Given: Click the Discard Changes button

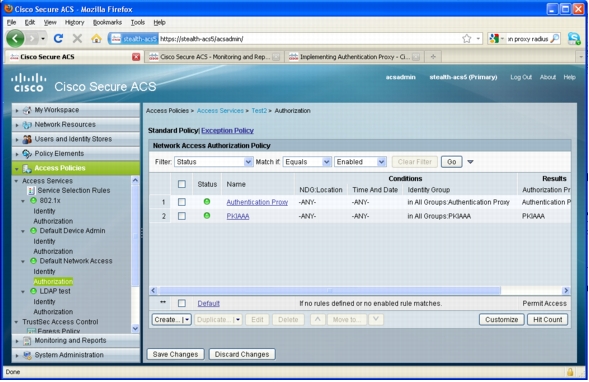Looking at the screenshot, I should pos(242,354).
